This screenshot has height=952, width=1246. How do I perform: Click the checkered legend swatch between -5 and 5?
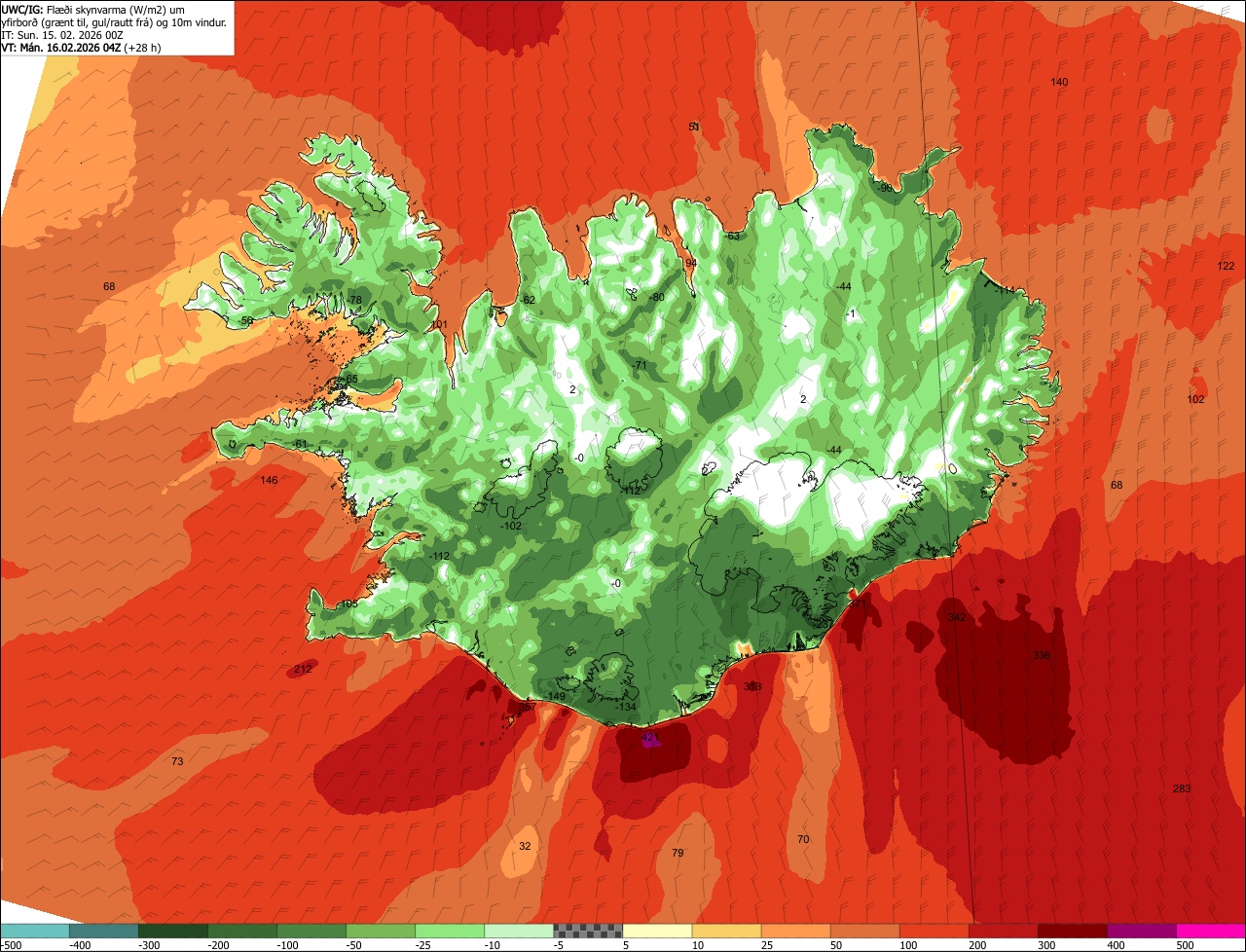[x=588, y=931]
